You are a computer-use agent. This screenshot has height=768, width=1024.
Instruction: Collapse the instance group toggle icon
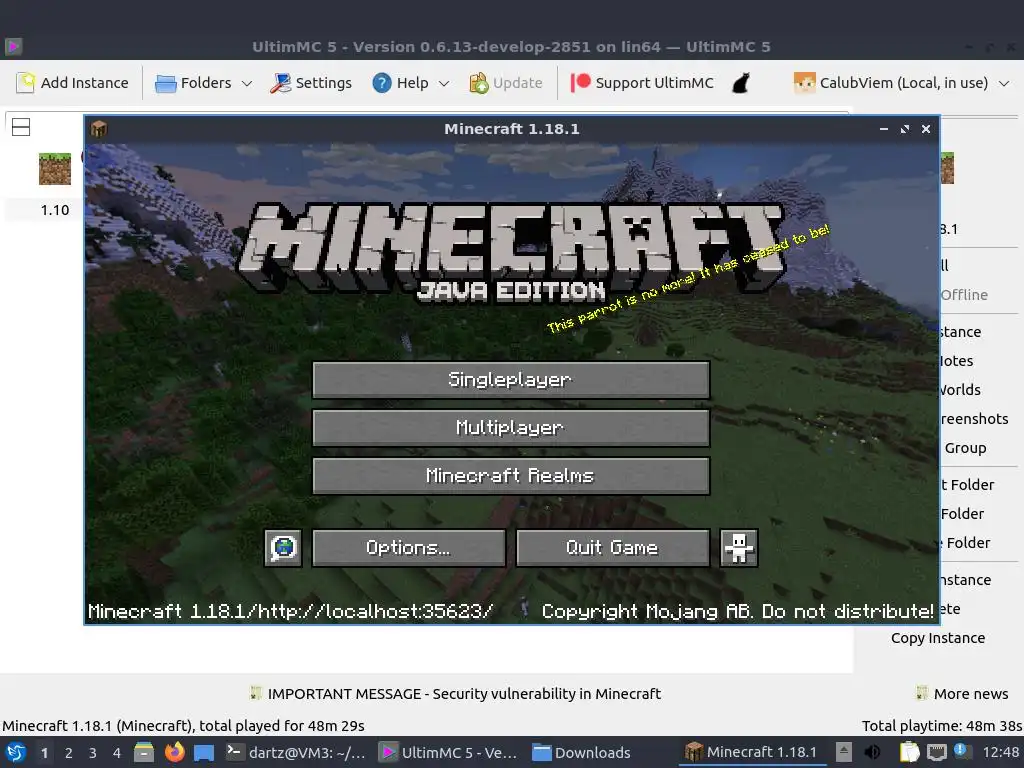pyautogui.click(x=21, y=127)
